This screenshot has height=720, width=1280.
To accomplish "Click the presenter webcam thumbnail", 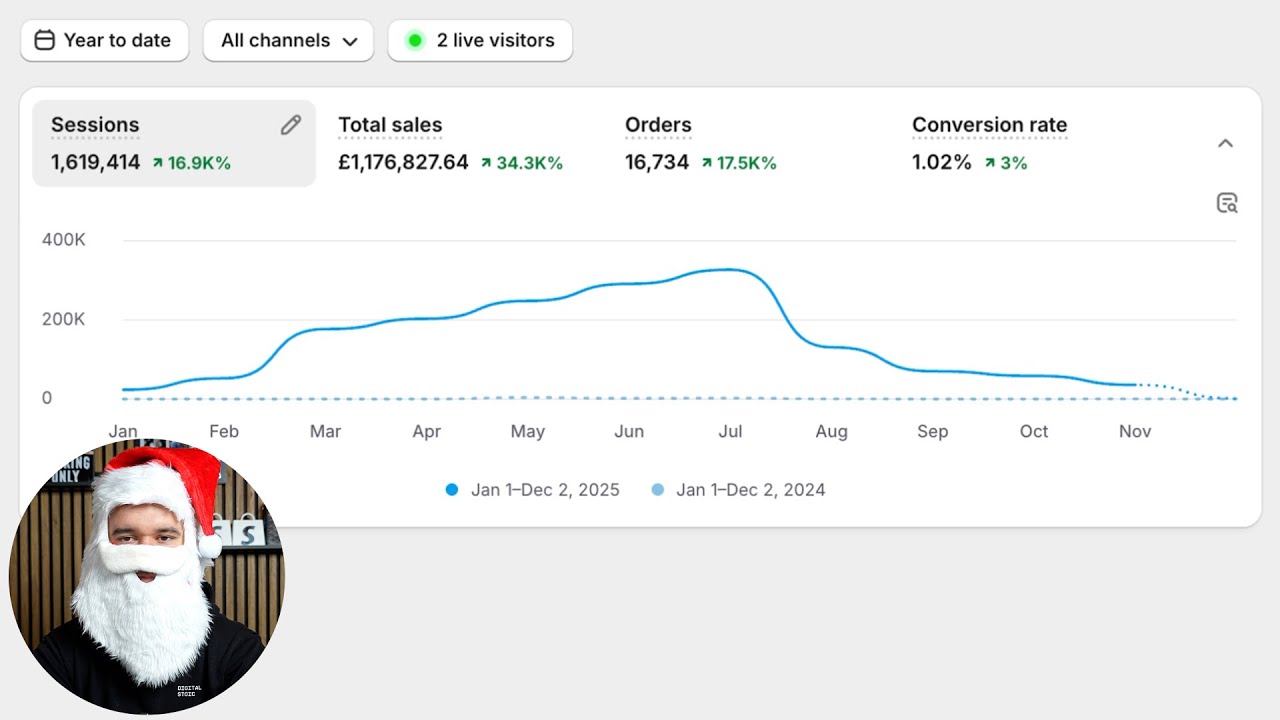I will [147, 578].
